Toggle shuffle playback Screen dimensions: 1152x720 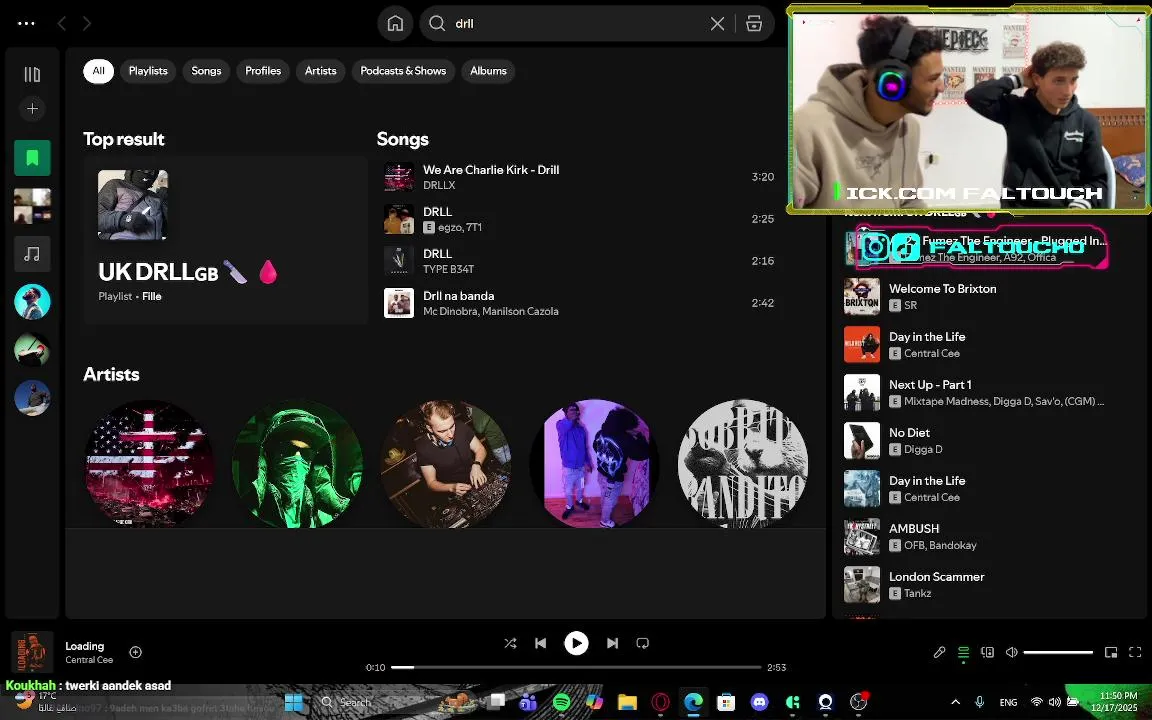click(510, 644)
